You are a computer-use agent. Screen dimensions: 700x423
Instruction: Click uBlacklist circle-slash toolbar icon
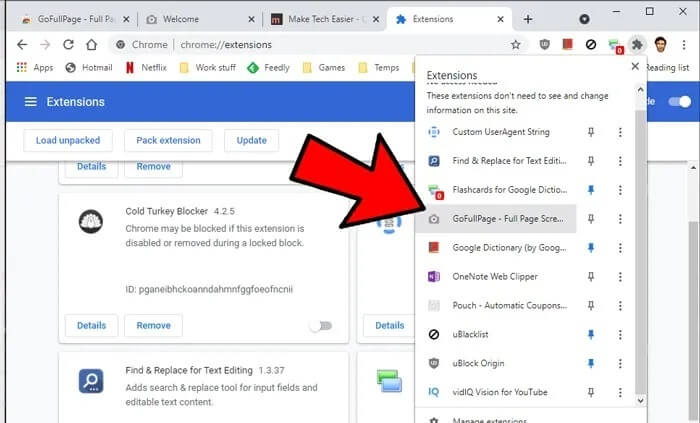click(591, 45)
